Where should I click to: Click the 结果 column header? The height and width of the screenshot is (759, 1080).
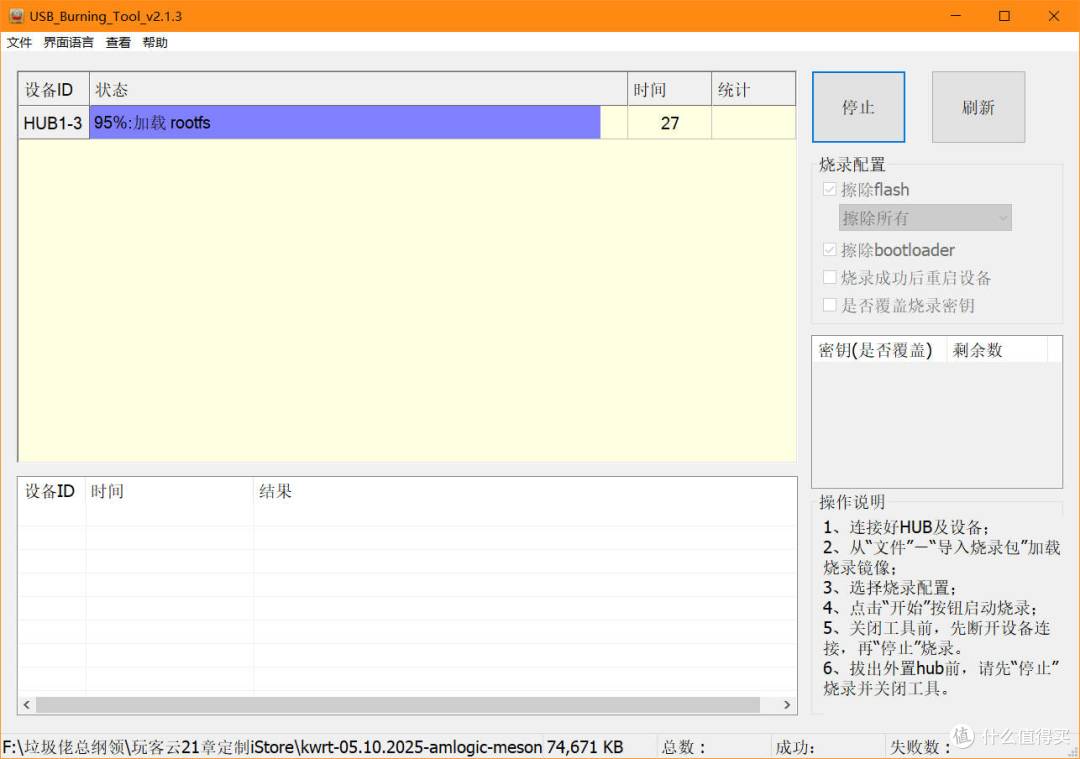coord(525,491)
